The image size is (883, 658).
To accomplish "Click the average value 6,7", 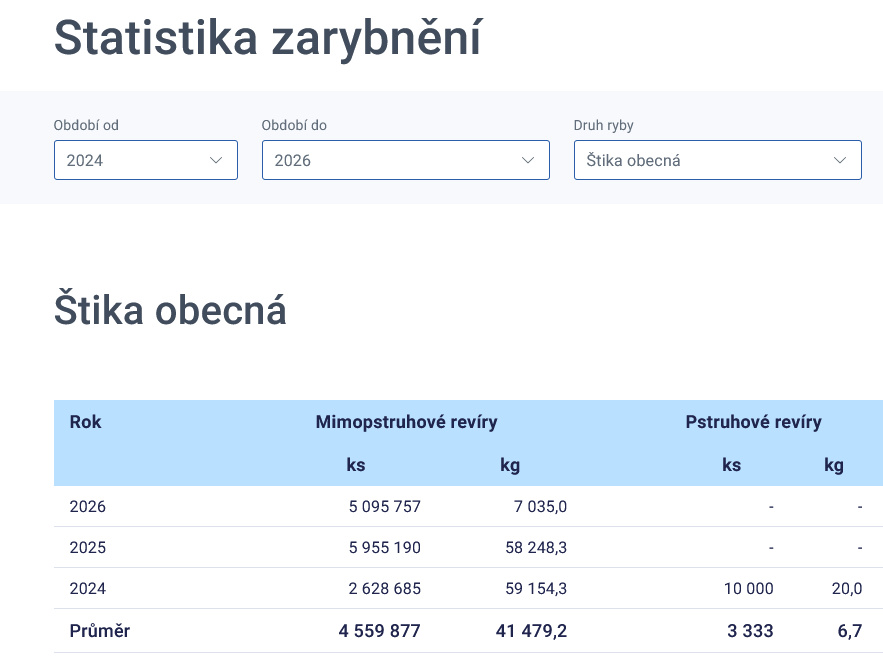I will click(x=850, y=630).
